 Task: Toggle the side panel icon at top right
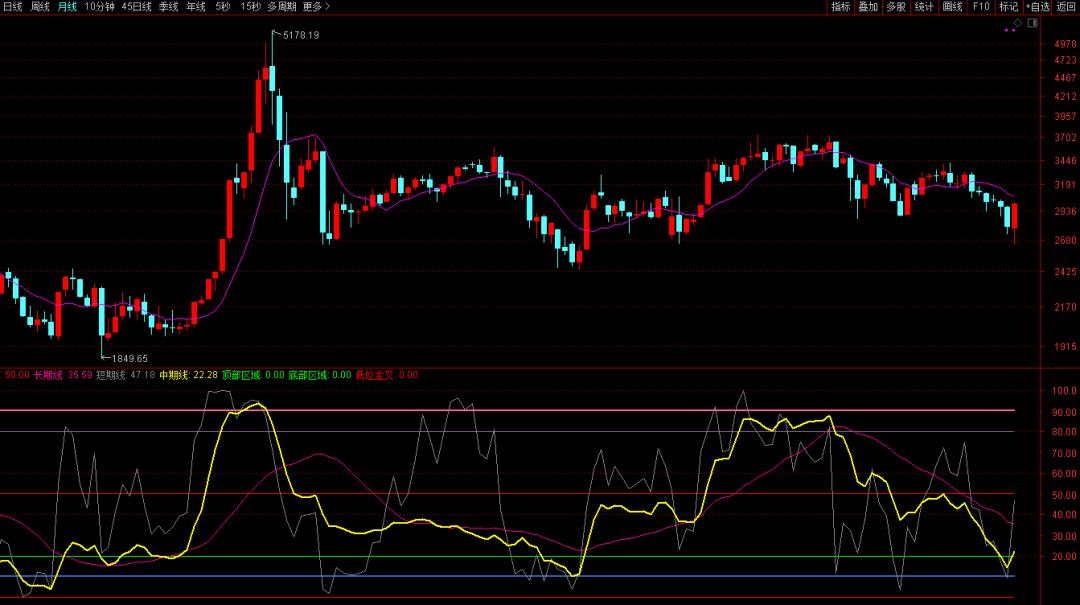pos(1032,22)
